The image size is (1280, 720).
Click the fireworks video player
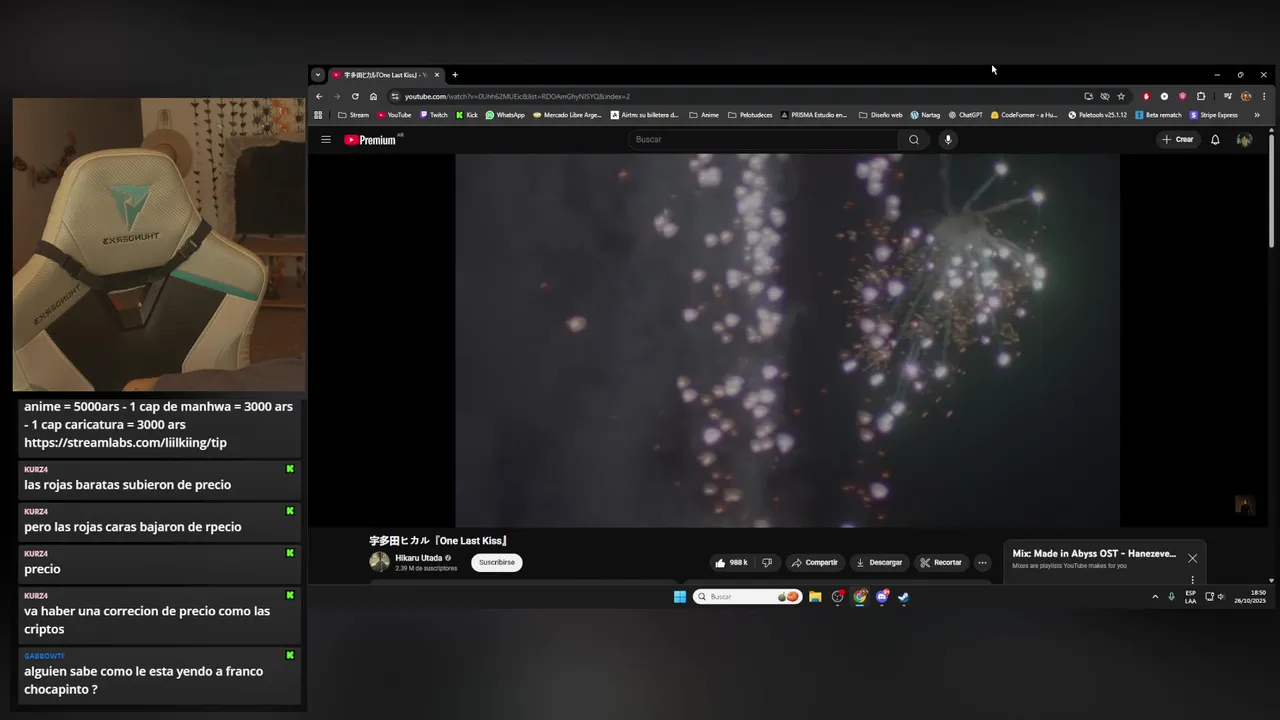(787, 340)
